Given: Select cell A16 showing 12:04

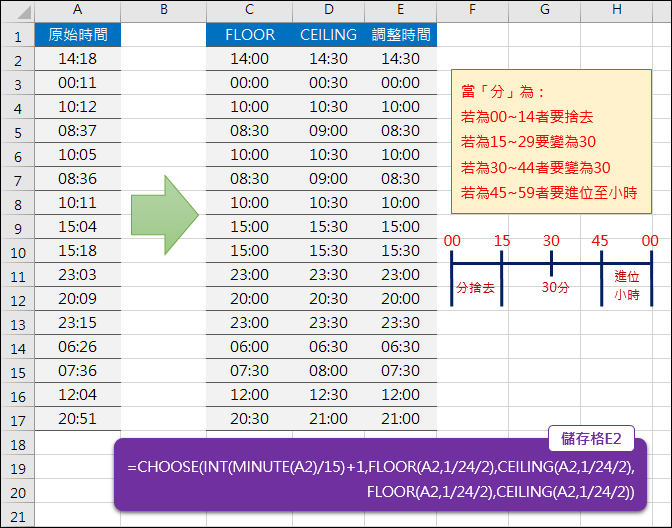Looking at the screenshot, I should [x=78, y=395].
